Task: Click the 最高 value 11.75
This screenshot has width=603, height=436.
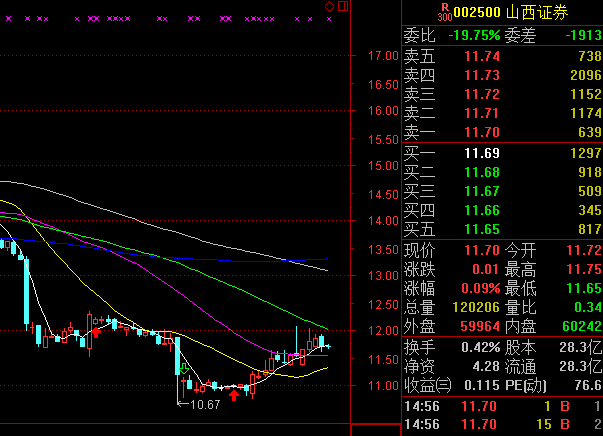Action: coord(584,270)
